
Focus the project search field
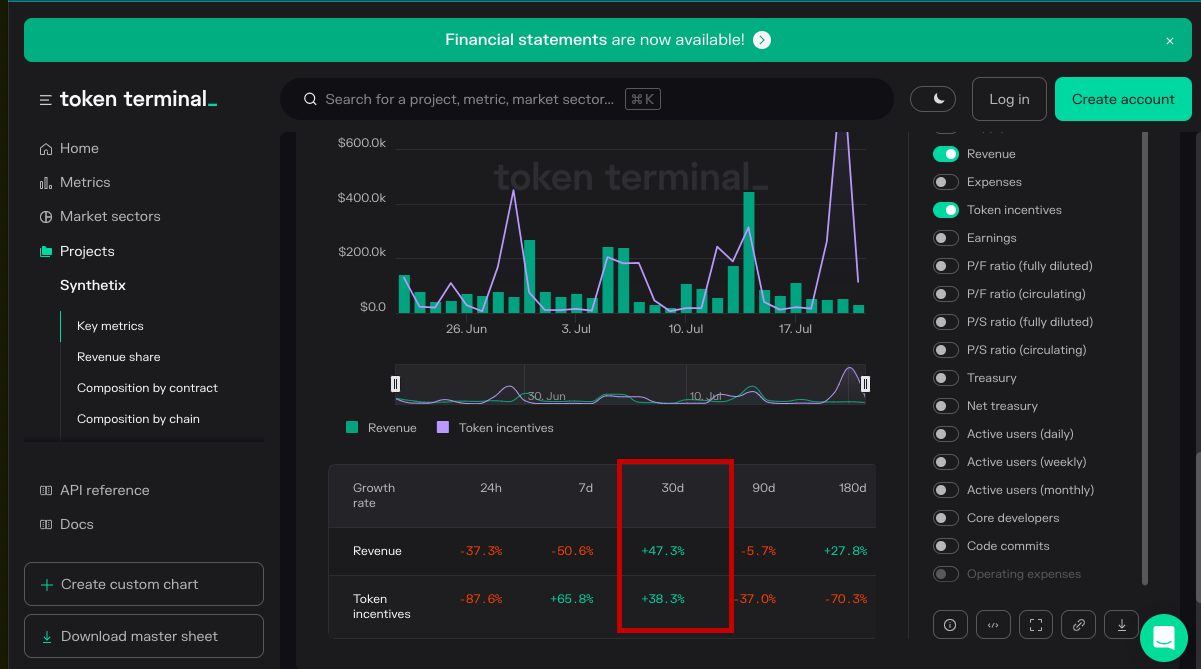[x=587, y=99]
